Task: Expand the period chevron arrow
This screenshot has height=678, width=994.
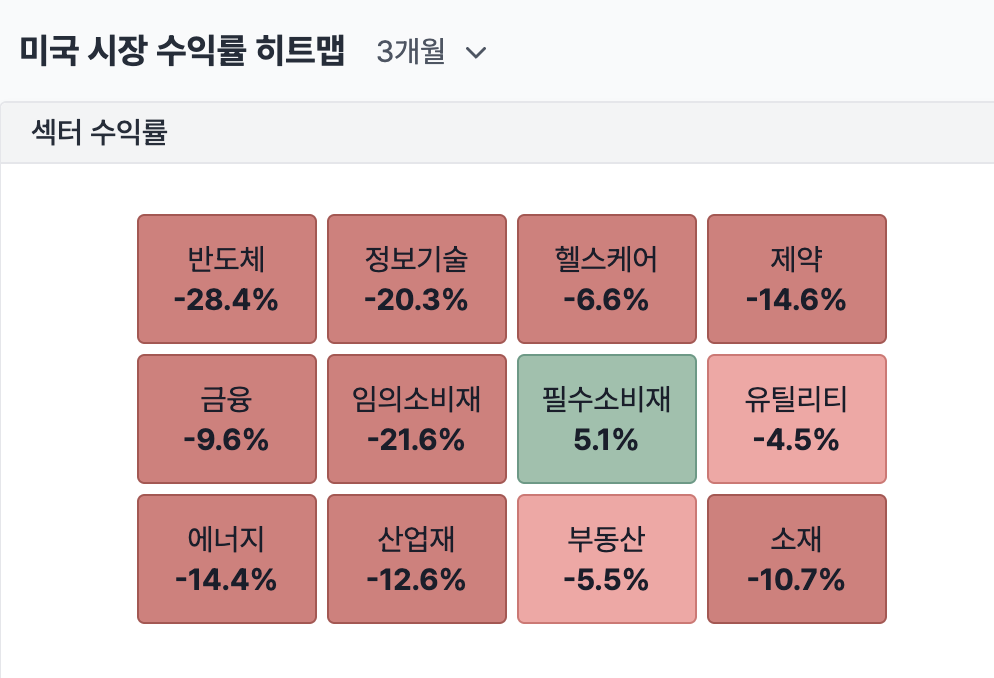Action: coord(476,53)
